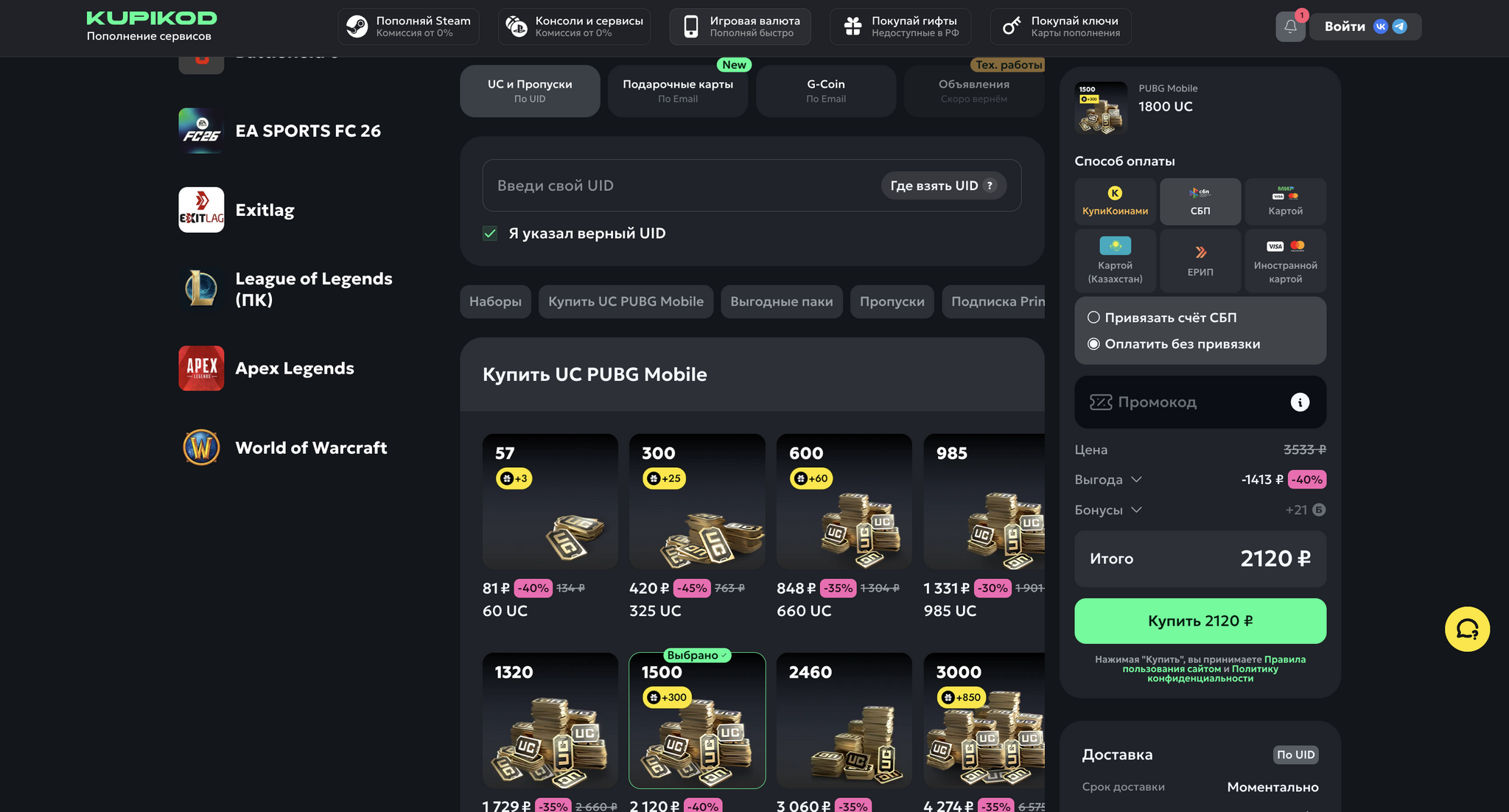
Task: Select Привязать счёт СБП radio option
Action: pyautogui.click(x=1093, y=318)
